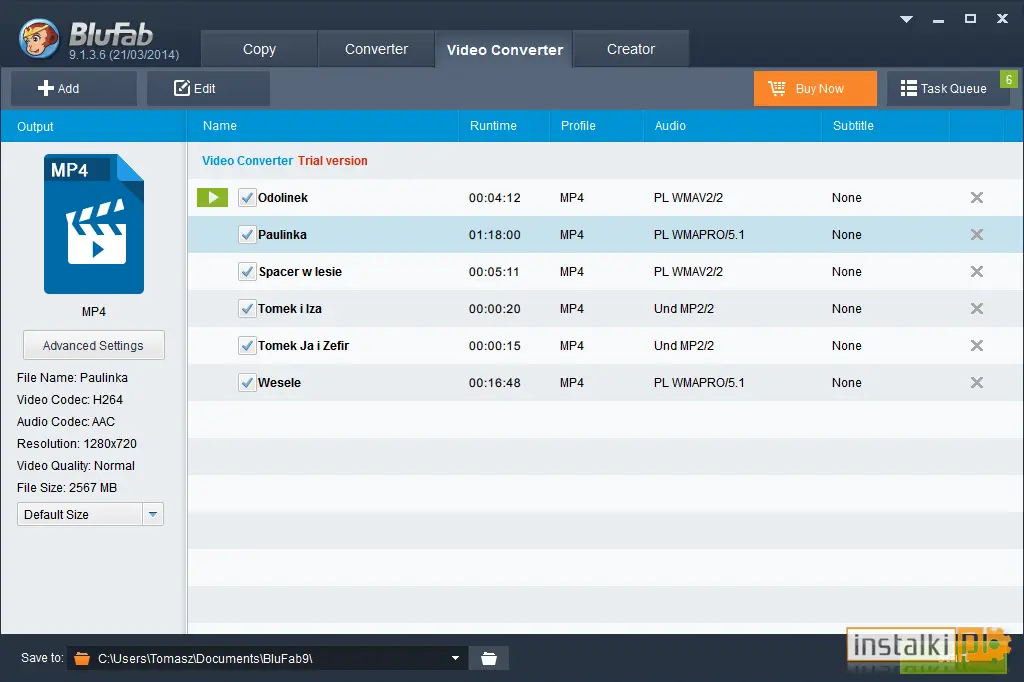
Task: Click the orange folder icon beside Save to
Action: pyautogui.click(x=82, y=658)
